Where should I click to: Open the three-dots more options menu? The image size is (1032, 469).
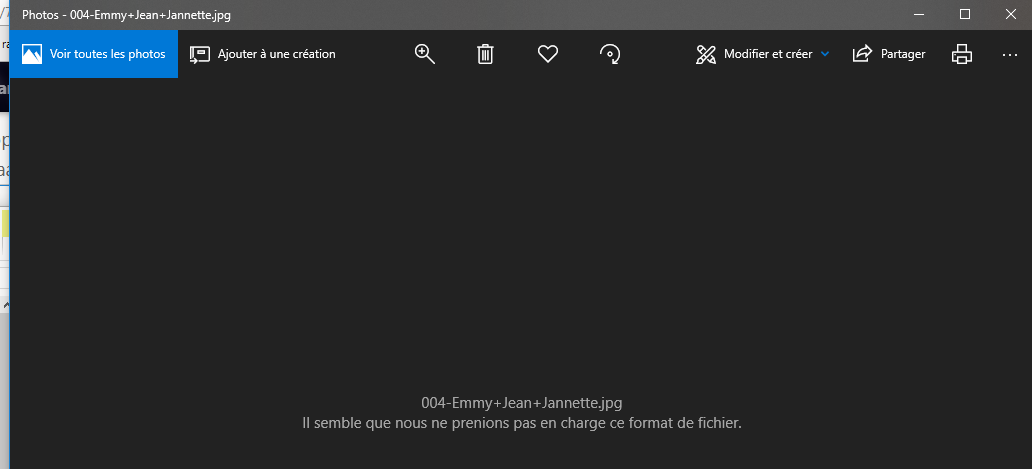(x=1010, y=55)
